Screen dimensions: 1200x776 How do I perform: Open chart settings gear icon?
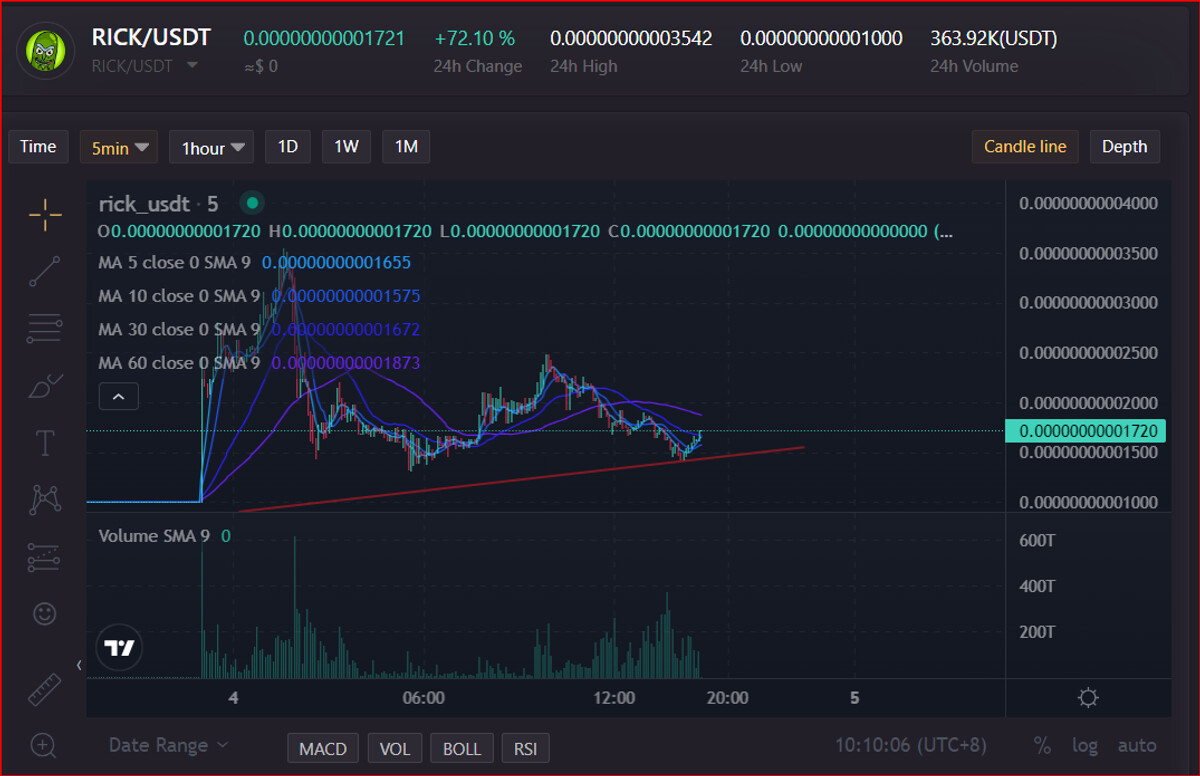[1089, 698]
